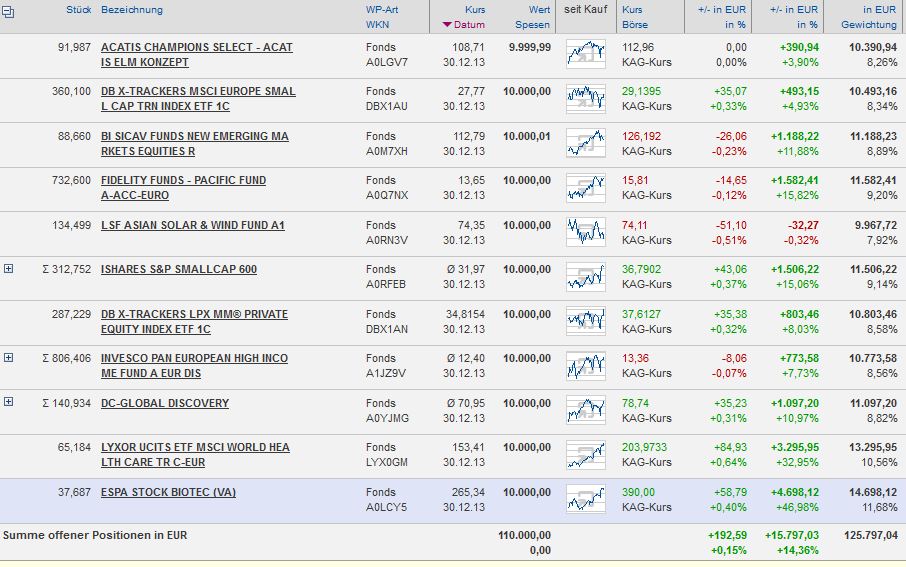Viewport: 906px width, 567px height.
Task: Open ACATIS Champions Select performance chart thumbnail
Action: pos(586,54)
